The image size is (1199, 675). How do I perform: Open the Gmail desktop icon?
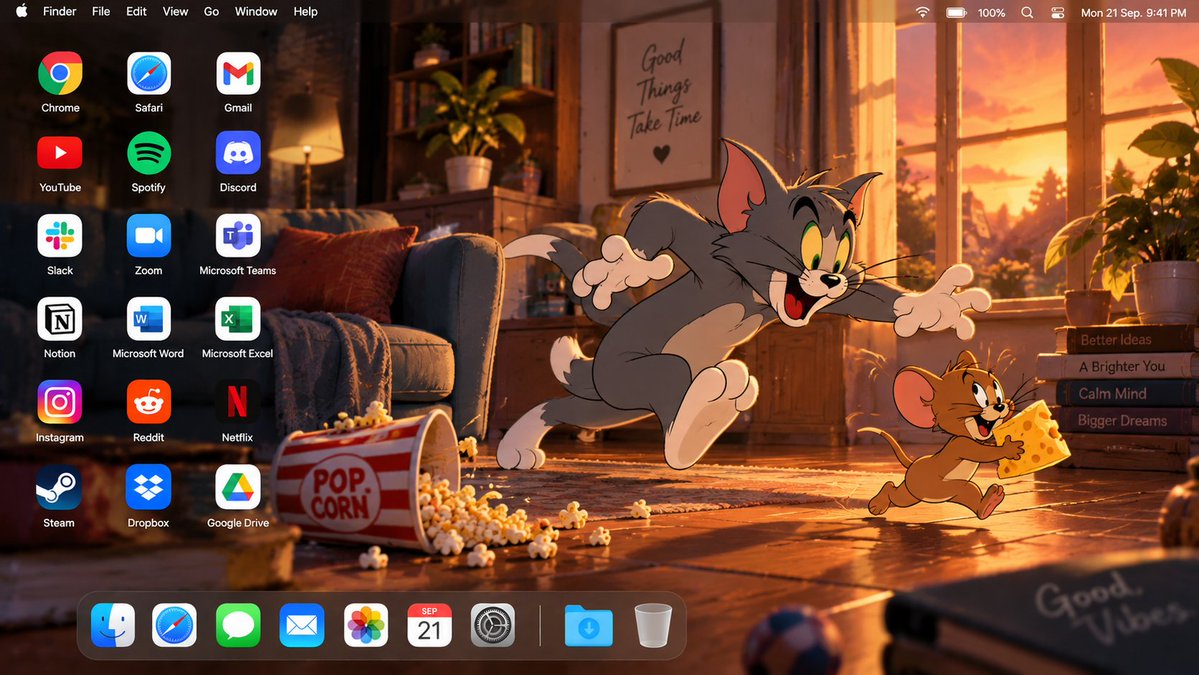(x=238, y=73)
